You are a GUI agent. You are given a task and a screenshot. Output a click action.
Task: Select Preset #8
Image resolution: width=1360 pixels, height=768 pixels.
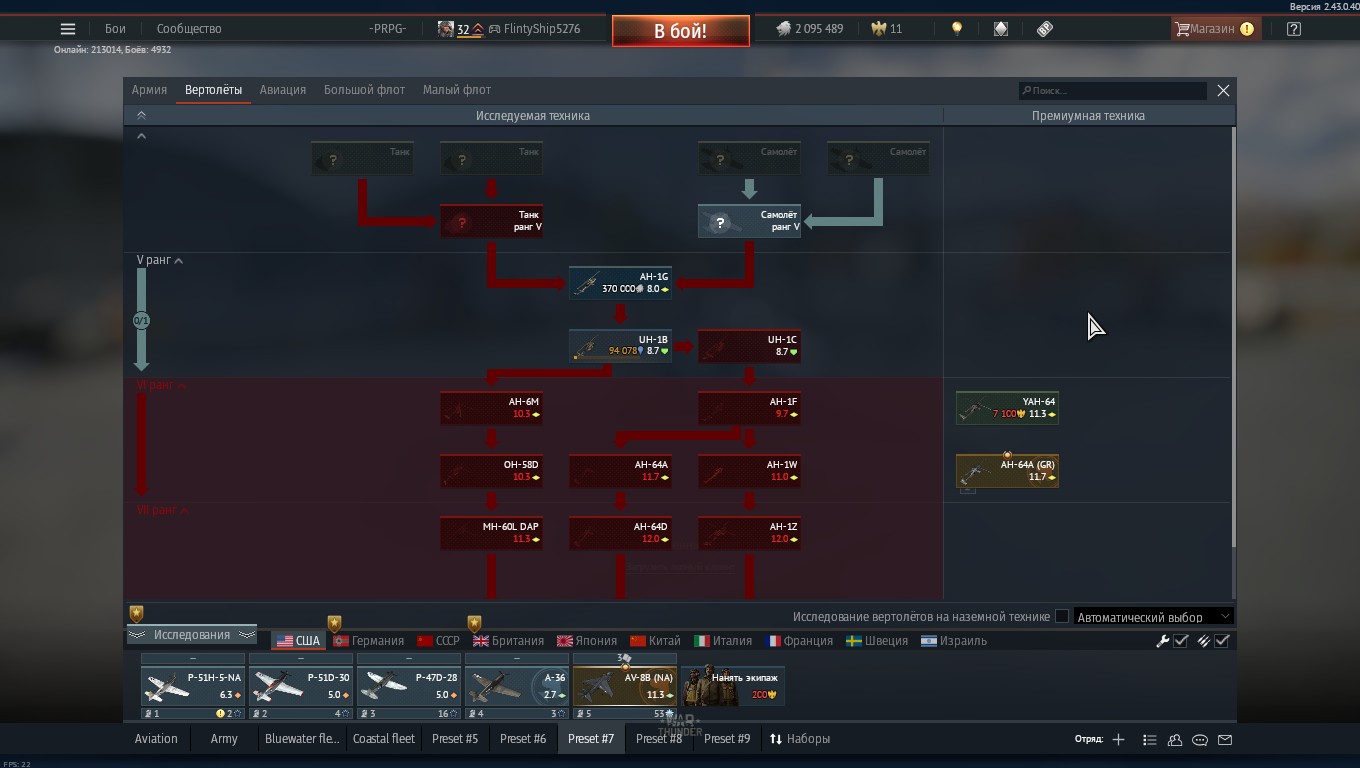pyautogui.click(x=659, y=739)
